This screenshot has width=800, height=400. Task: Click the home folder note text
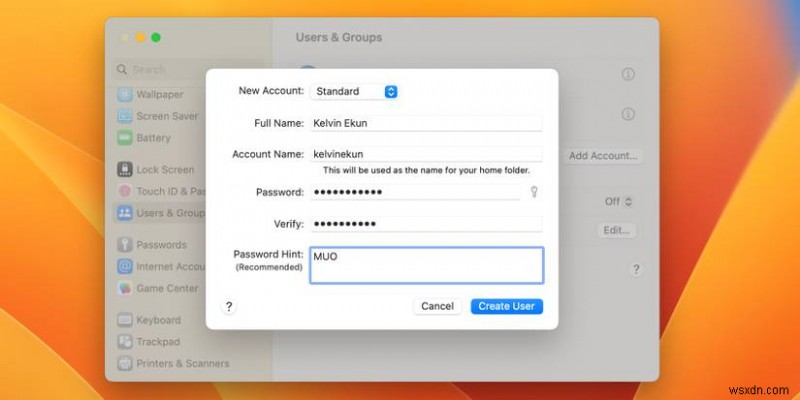pos(427,170)
